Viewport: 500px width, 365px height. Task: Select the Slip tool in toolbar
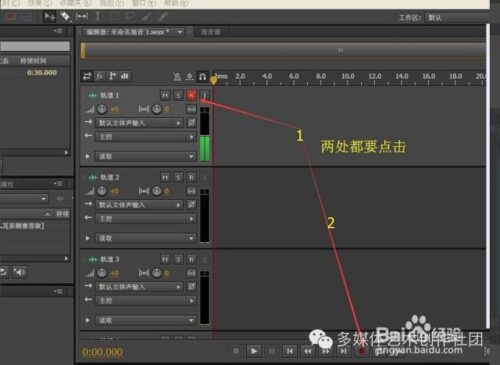click(82, 17)
